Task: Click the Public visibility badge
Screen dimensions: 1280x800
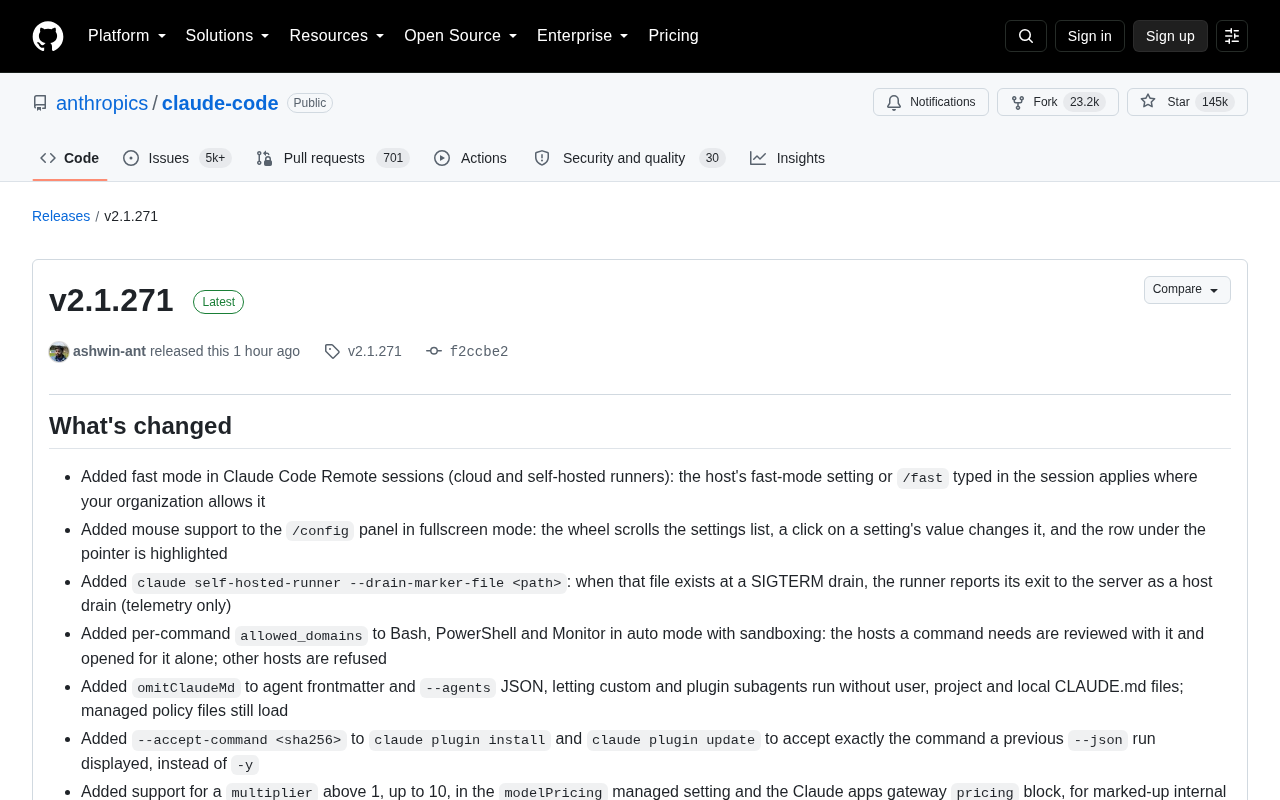Action: [310, 103]
